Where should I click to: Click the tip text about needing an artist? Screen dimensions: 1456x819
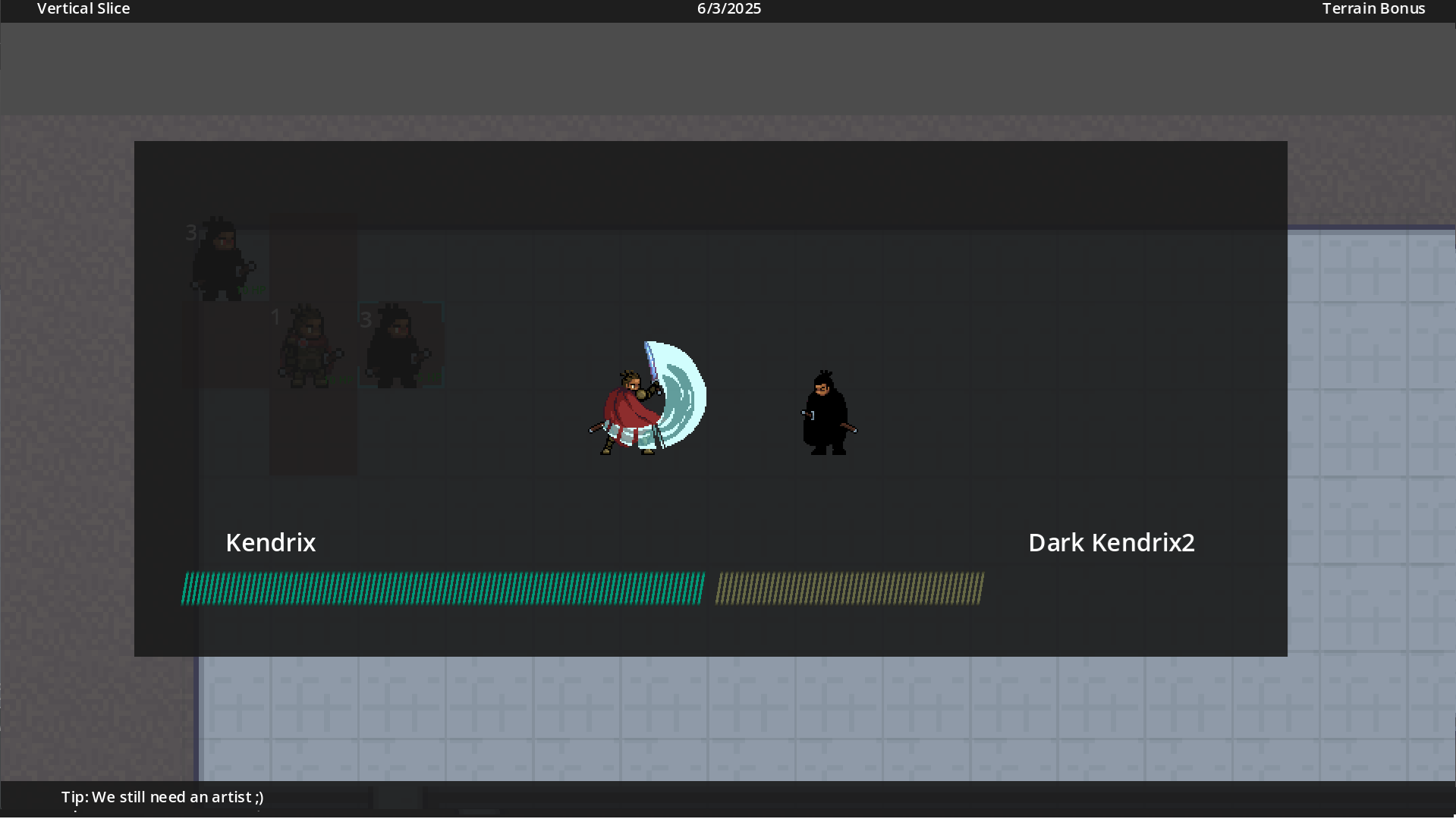click(162, 797)
